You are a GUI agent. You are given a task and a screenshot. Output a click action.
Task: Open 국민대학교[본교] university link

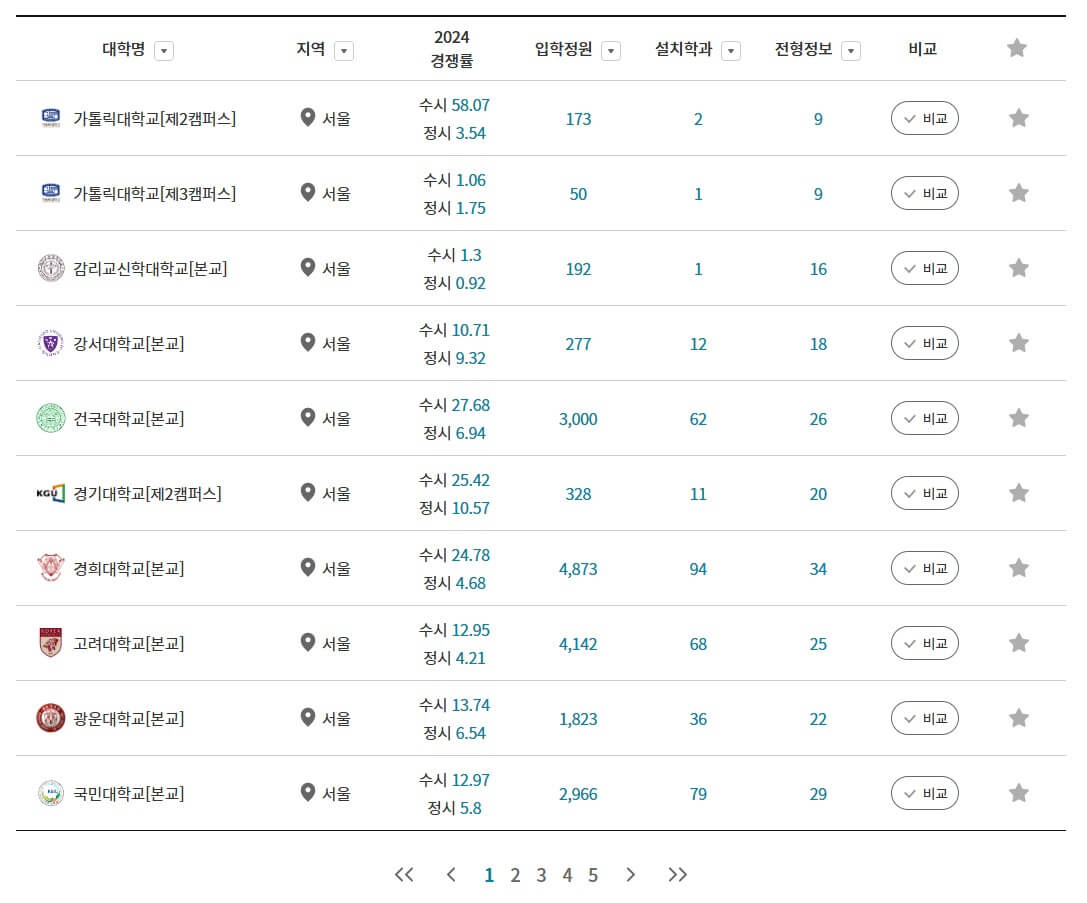coord(129,794)
